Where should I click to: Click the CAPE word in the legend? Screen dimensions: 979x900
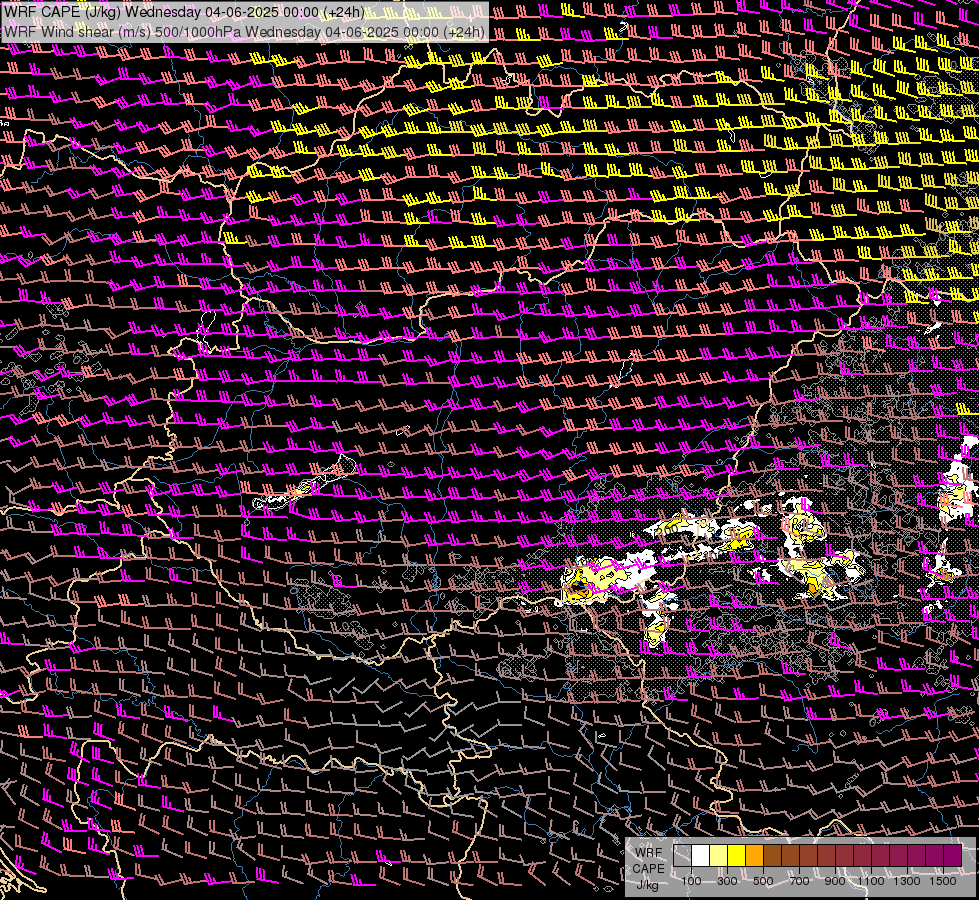[648, 869]
